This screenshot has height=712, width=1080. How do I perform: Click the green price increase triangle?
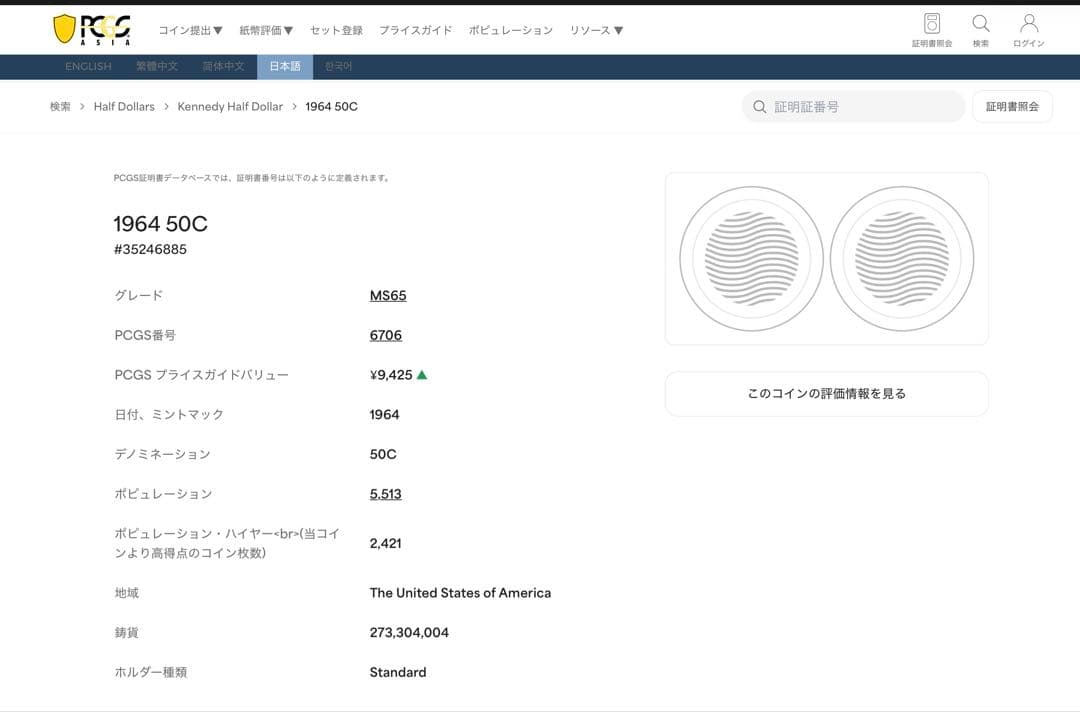click(422, 375)
